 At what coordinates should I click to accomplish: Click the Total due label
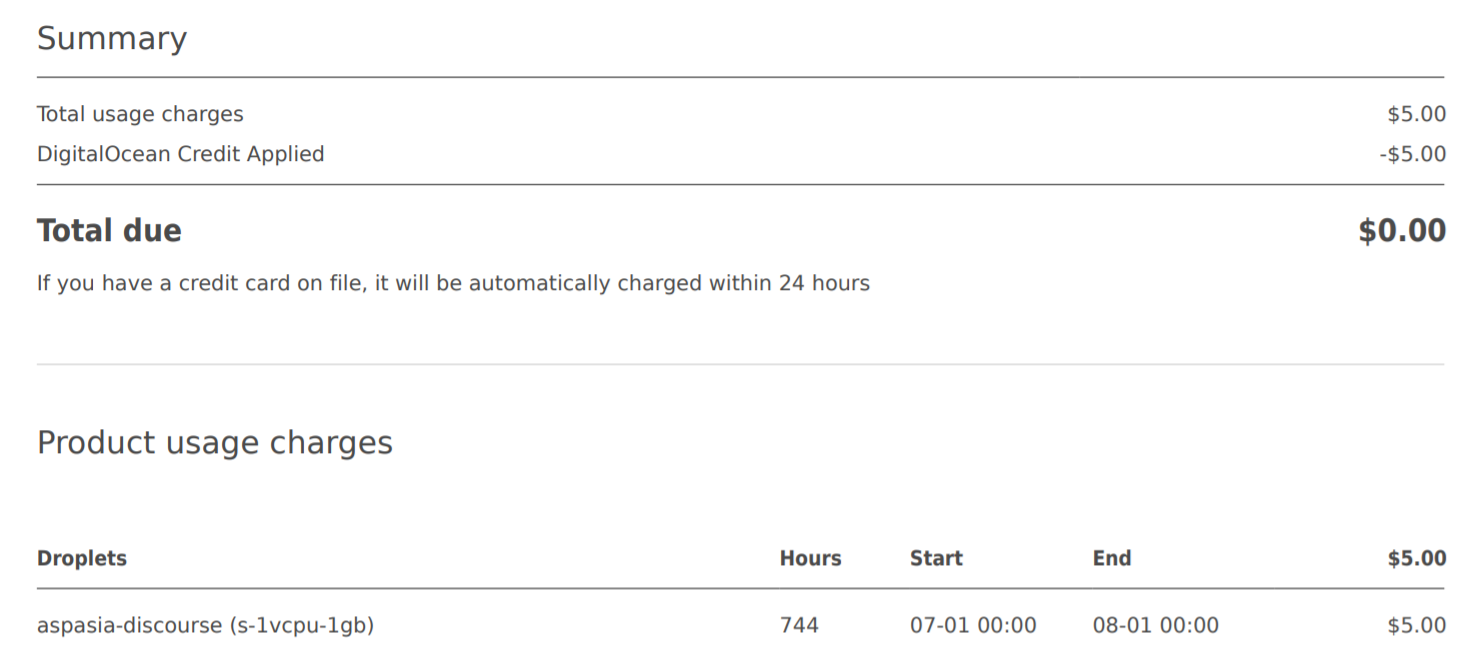[x=109, y=231]
